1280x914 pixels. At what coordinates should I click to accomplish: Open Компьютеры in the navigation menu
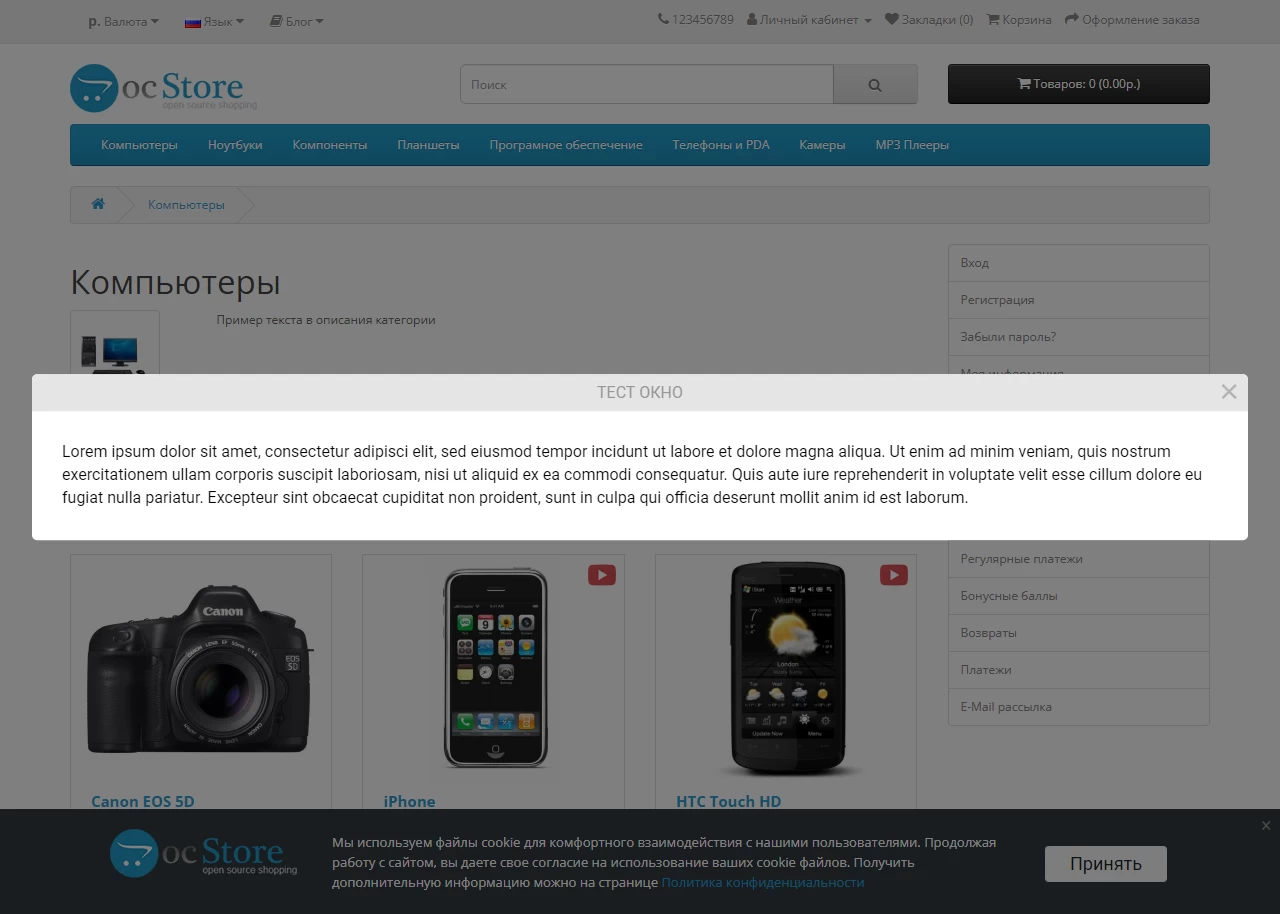pos(139,145)
